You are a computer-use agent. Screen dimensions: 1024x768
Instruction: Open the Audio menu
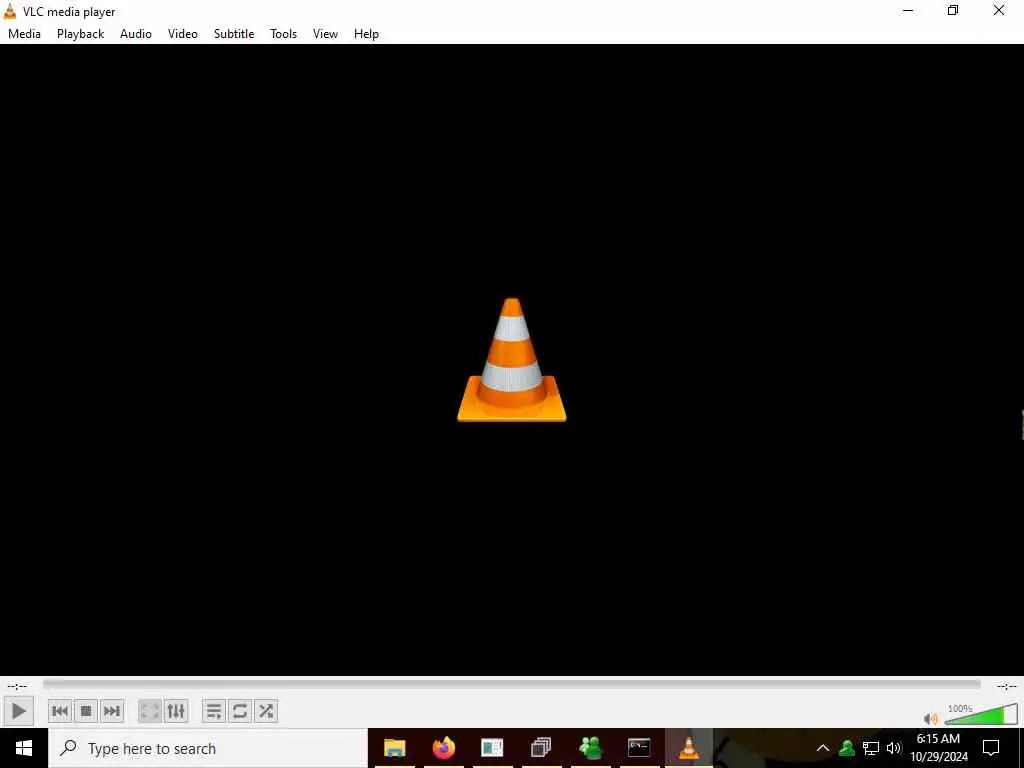[x=136, y=34]
